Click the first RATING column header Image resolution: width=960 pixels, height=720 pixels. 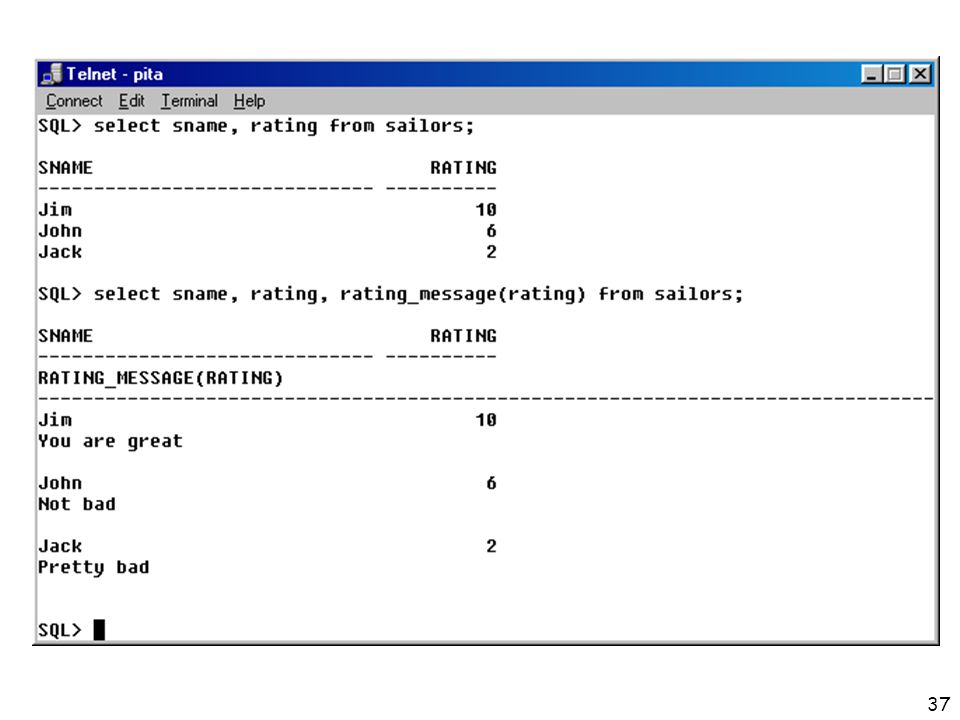[x=463, y=168]
